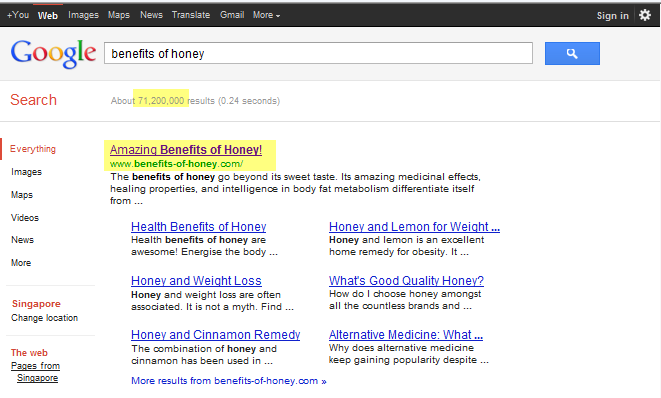This screenshot has width=661, height=398.
Task: Filter results by Images in sidebar
Action: click(27, 172)
